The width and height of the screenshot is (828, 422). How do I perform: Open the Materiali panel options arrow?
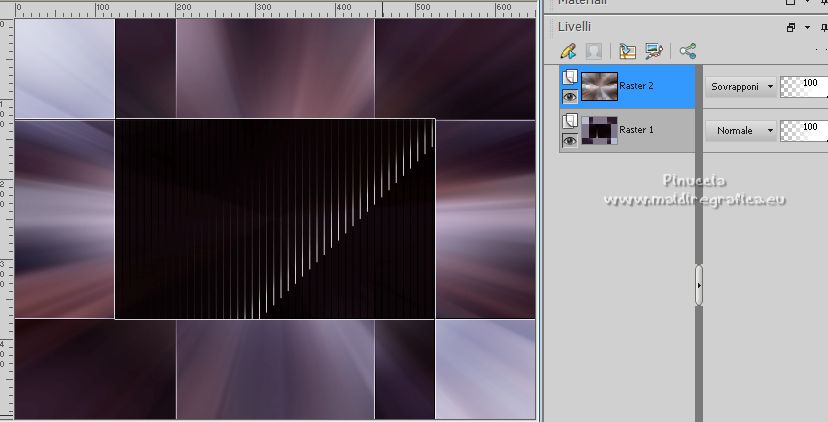pos(807,2)
